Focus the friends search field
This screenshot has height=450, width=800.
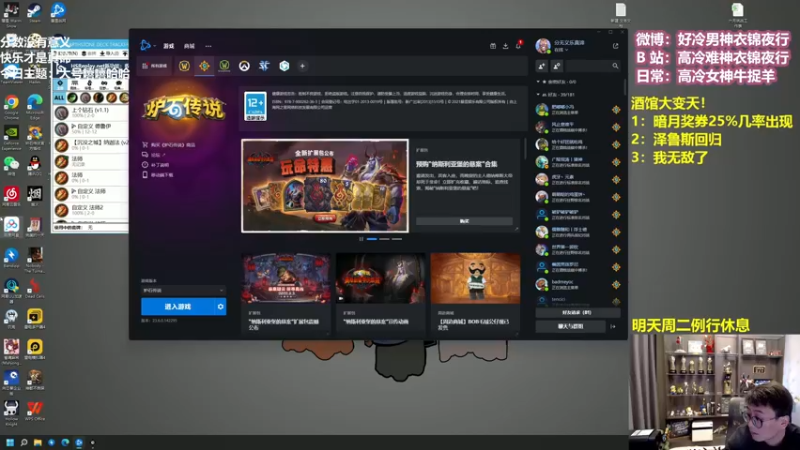(593, 66)
